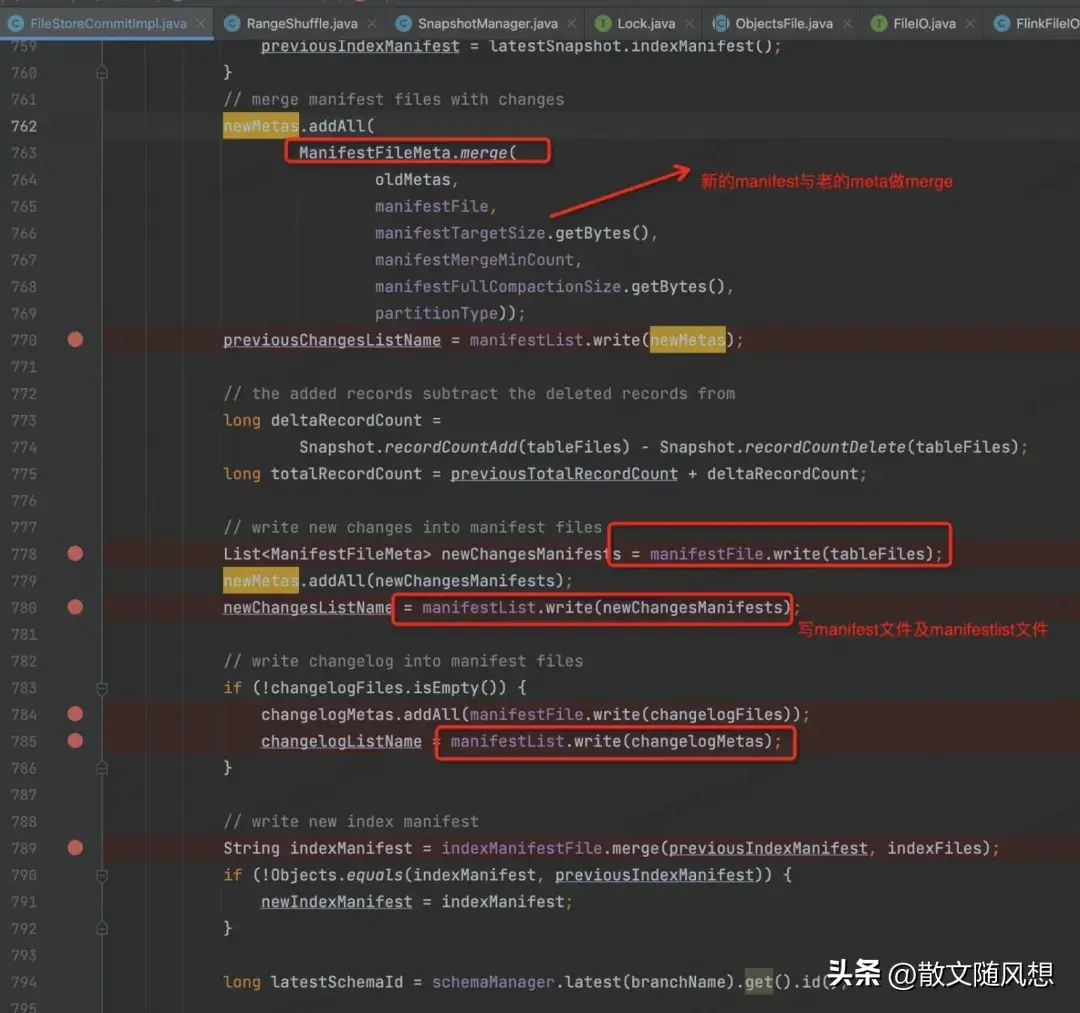Click Objects.equals call on line 790
Screen dimensions: 1080x1013
click(x=337, y=875)
